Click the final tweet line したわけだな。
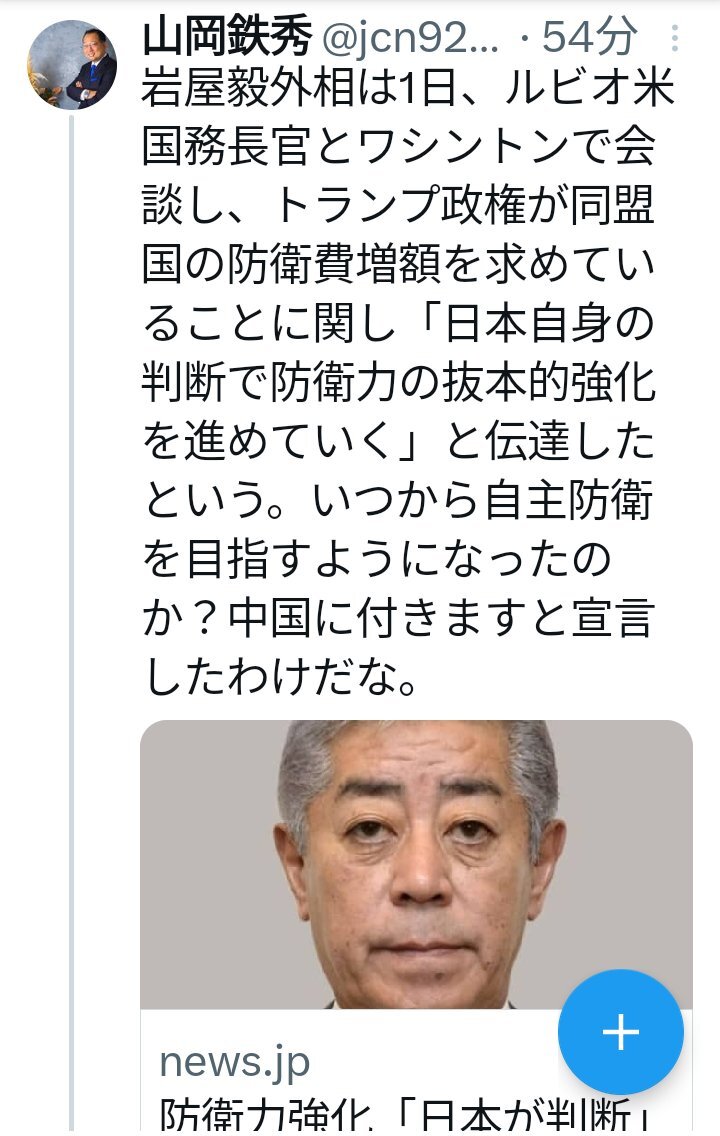Viewport: 720px width, 1136px height. 281,677
